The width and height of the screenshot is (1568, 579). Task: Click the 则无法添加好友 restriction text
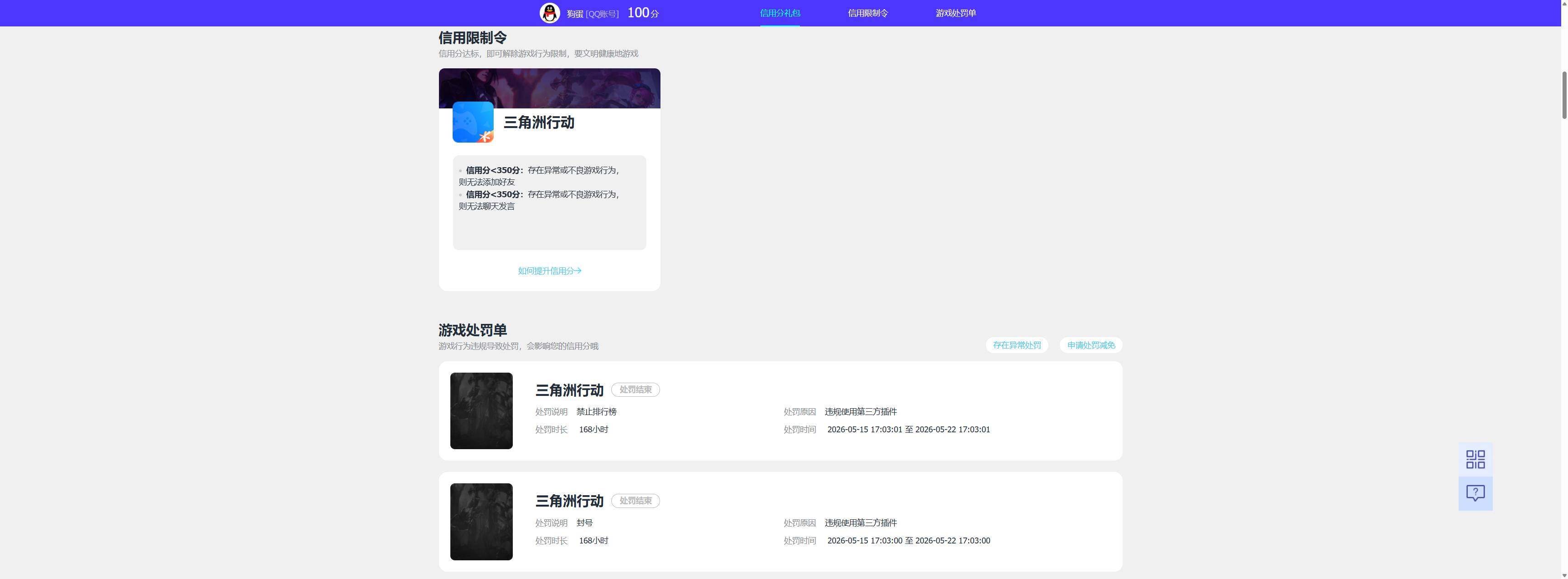click(487, 182)
